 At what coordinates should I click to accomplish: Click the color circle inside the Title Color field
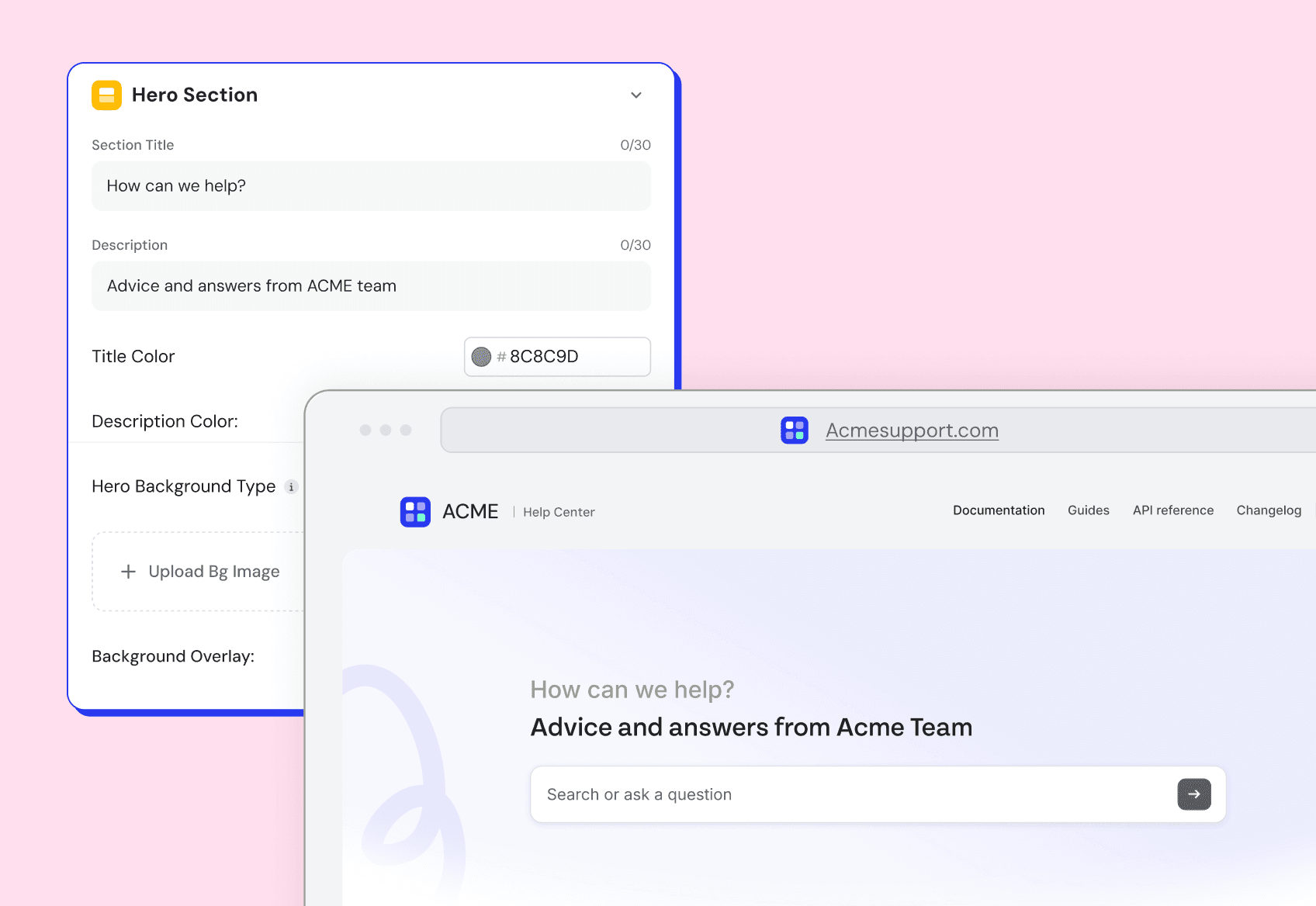[x=483, y=357]
